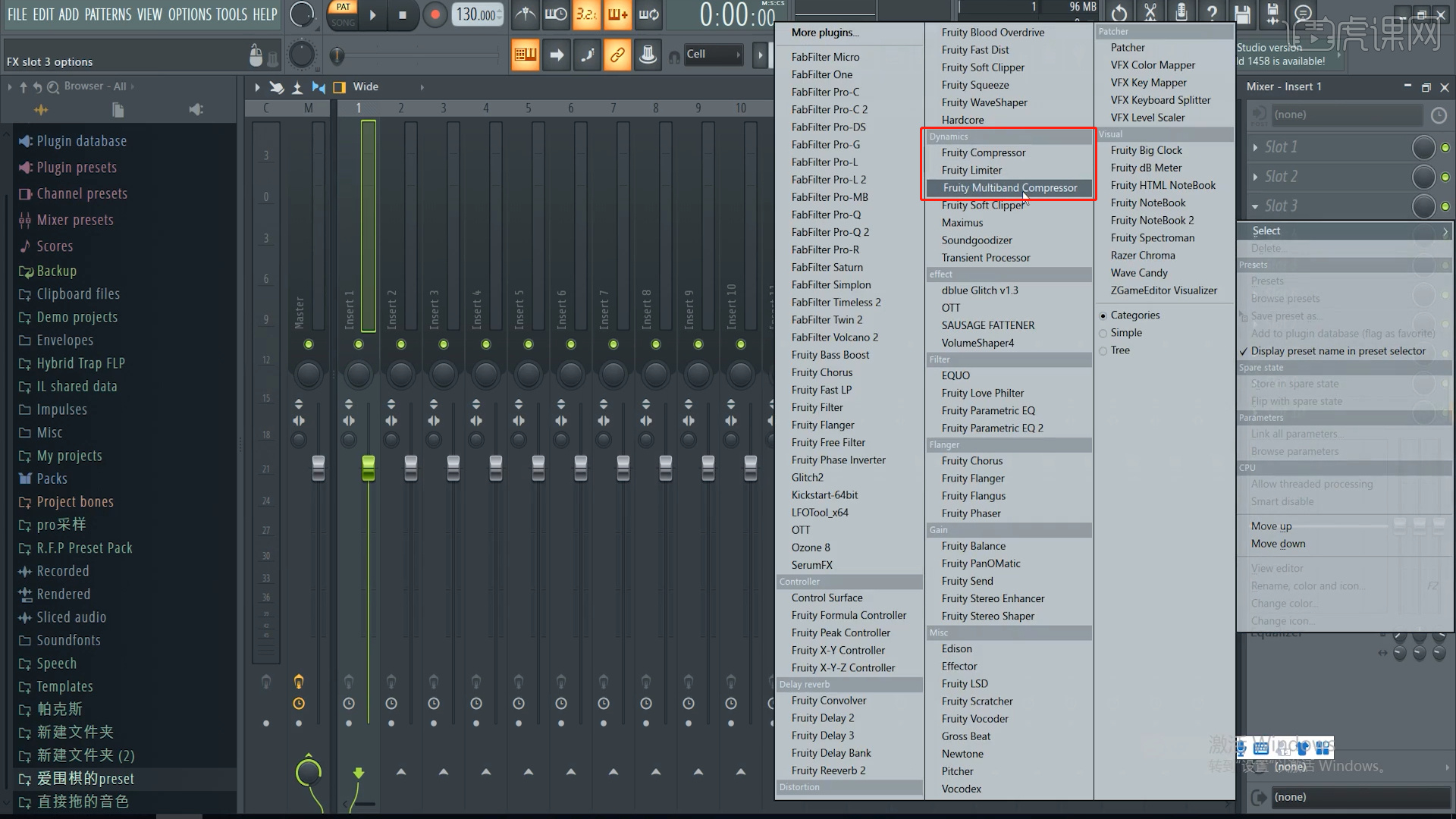Click the undo icon in the toolbar

point(1119,13)
